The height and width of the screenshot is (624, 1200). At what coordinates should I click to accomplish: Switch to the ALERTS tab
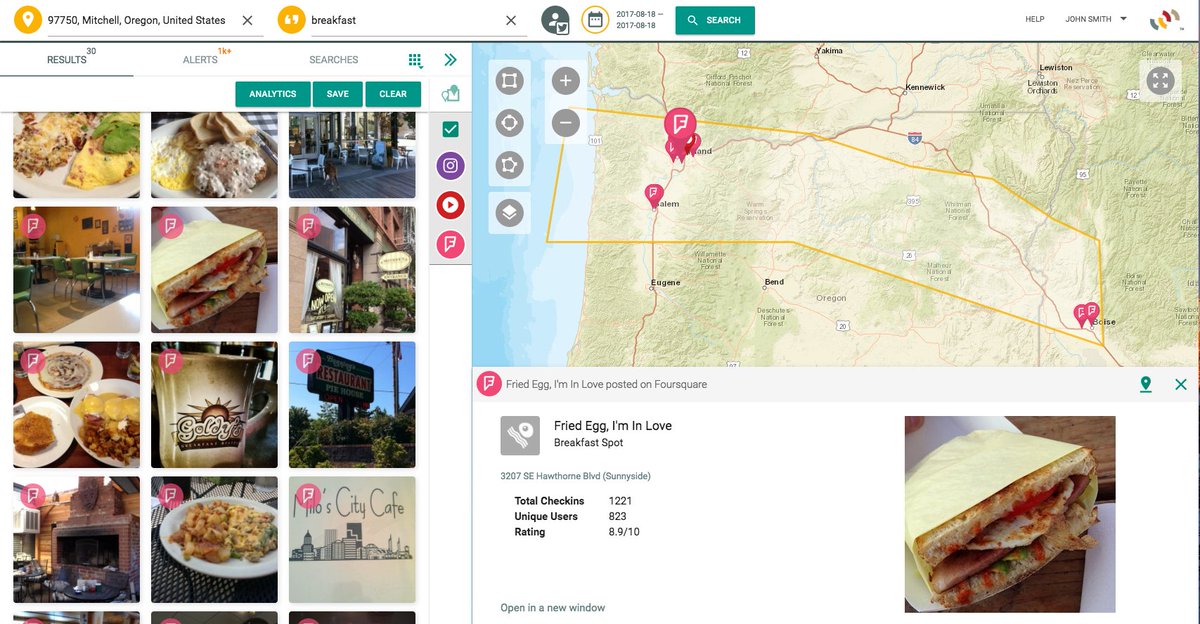[200, 59]
